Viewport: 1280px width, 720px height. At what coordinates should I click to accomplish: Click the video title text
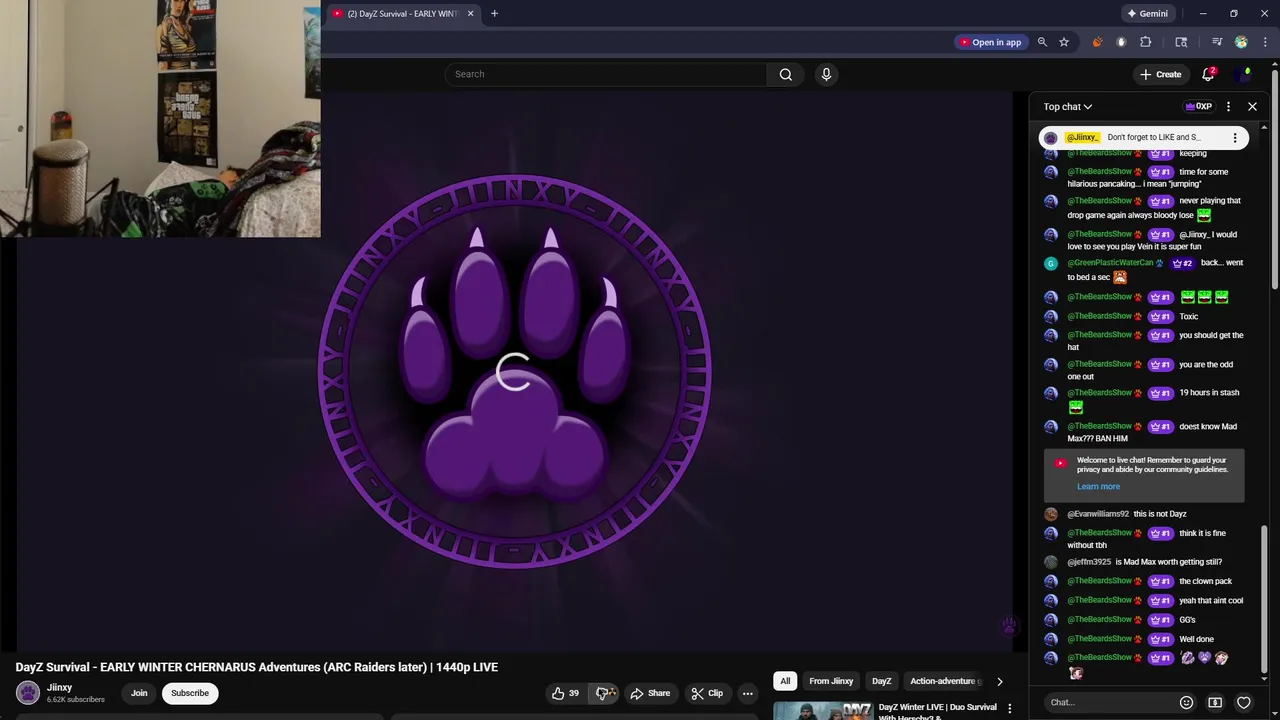(257, 667)
